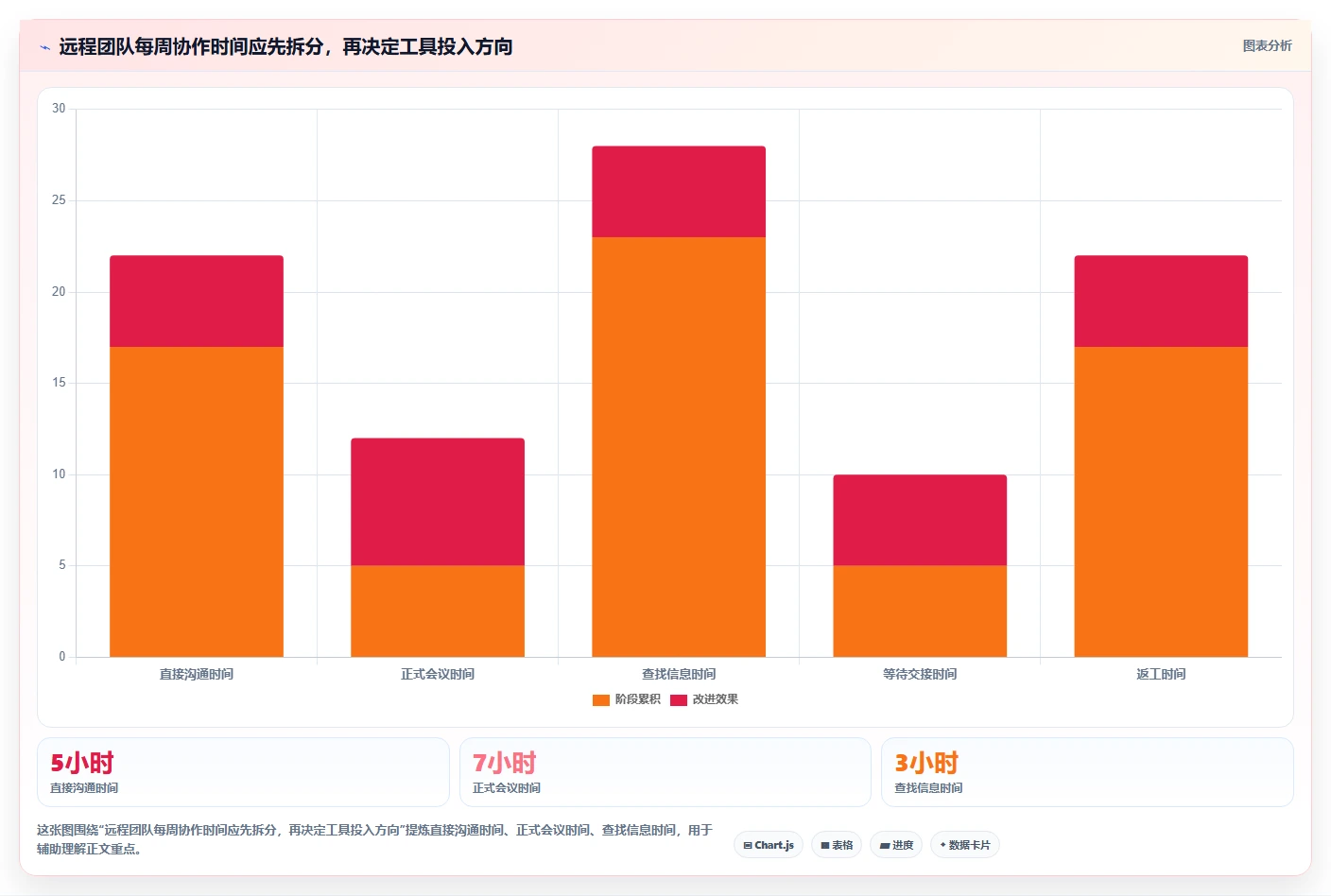
Task: Open the 3小时 查找信息时间 data card
Action: point(1087,772)
